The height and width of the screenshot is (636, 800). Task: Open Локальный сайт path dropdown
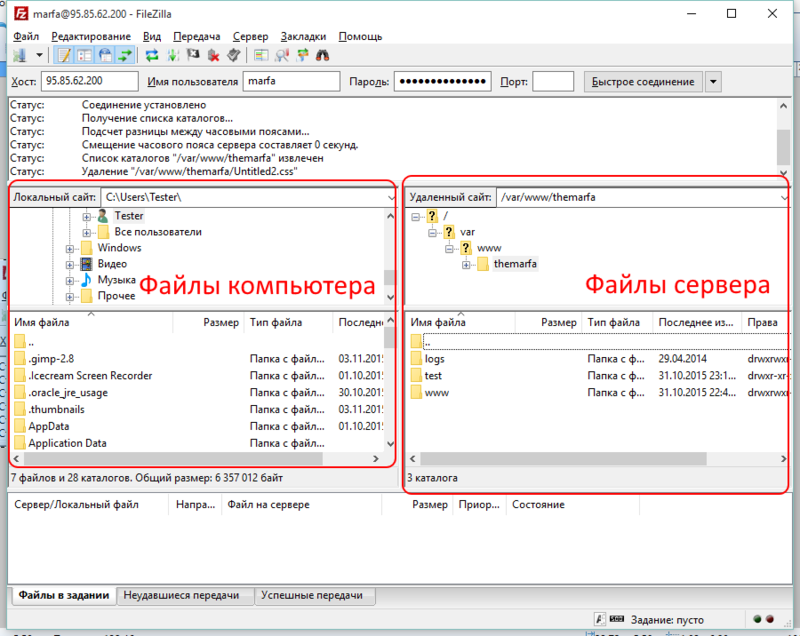click(391, 197)
